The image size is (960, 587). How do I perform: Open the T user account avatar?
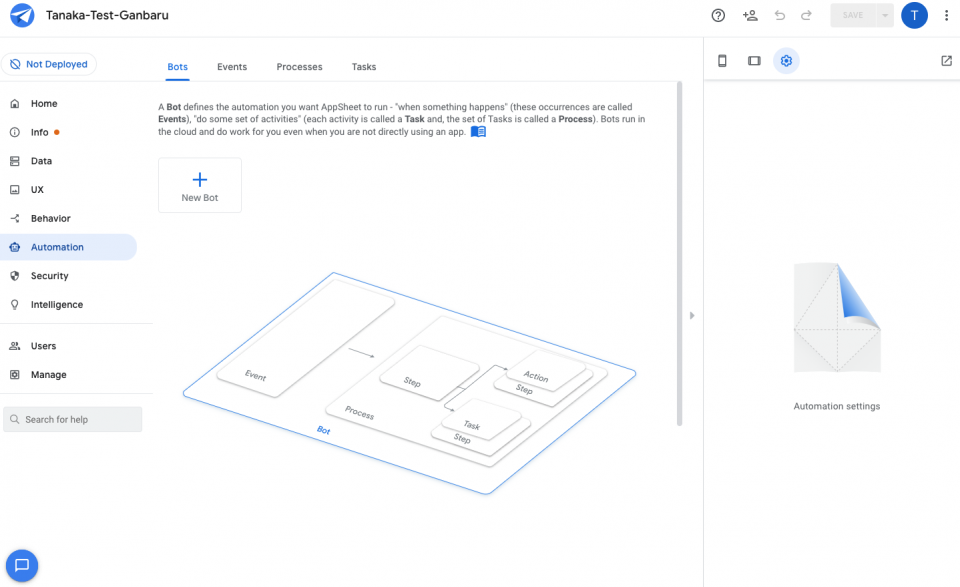914,15
